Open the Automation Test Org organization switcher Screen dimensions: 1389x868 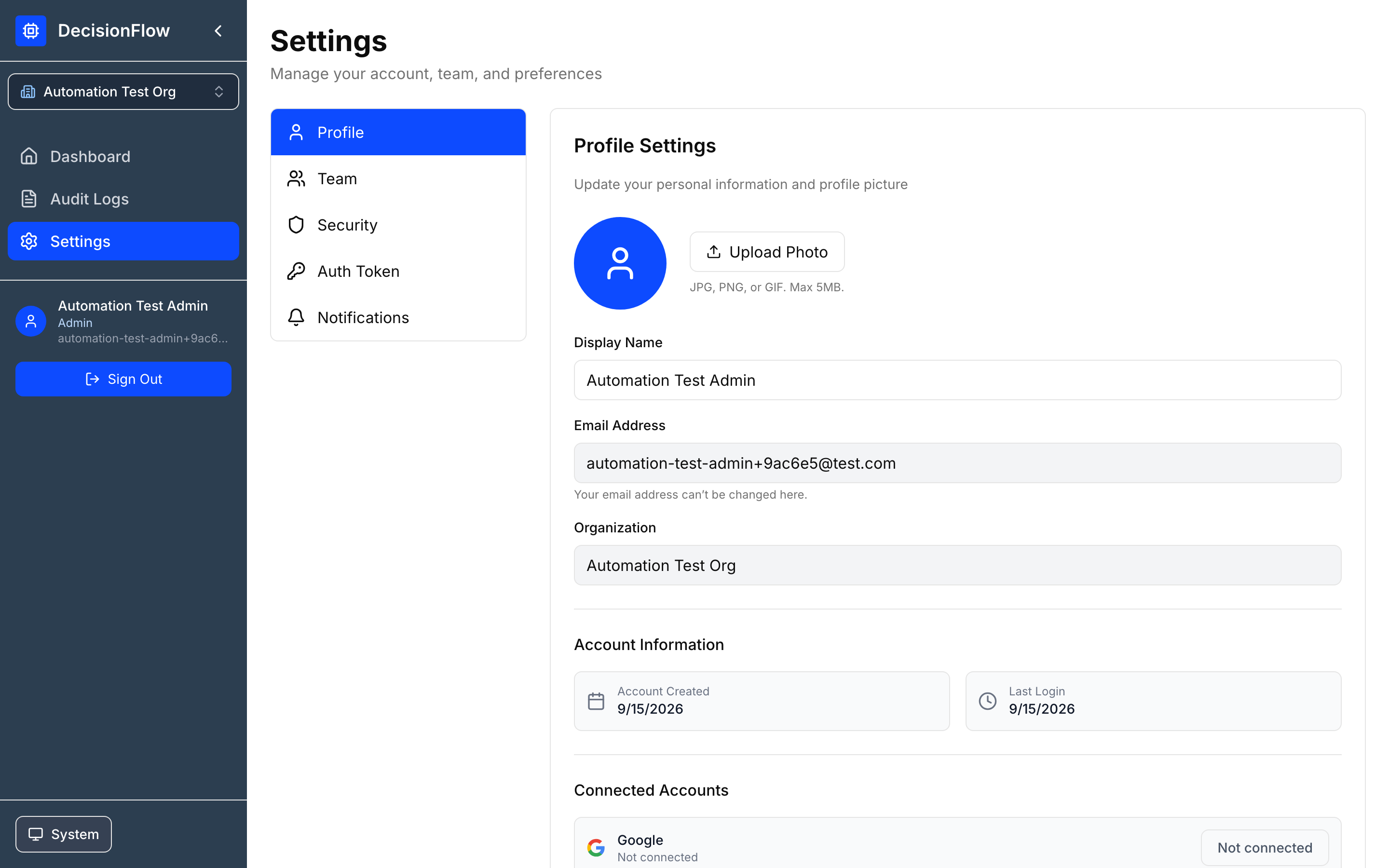123,91
